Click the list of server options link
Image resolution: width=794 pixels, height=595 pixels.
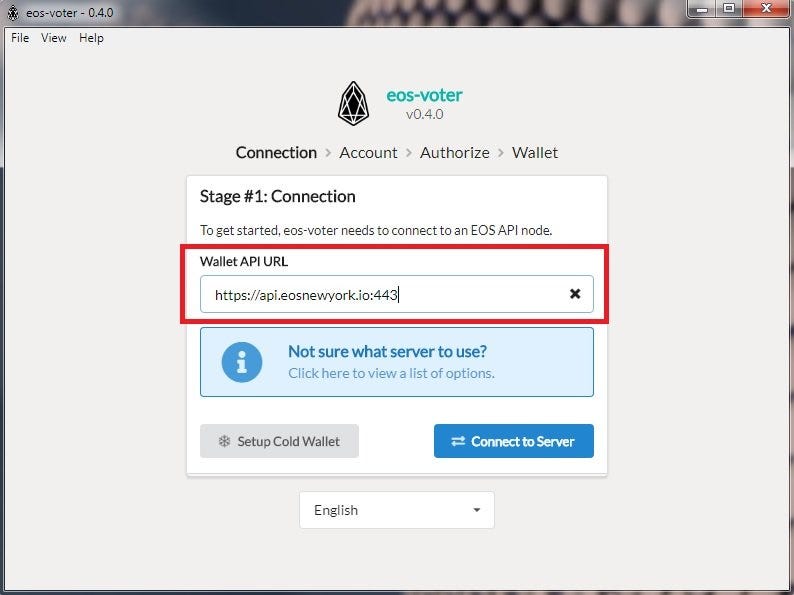(391, 373)
